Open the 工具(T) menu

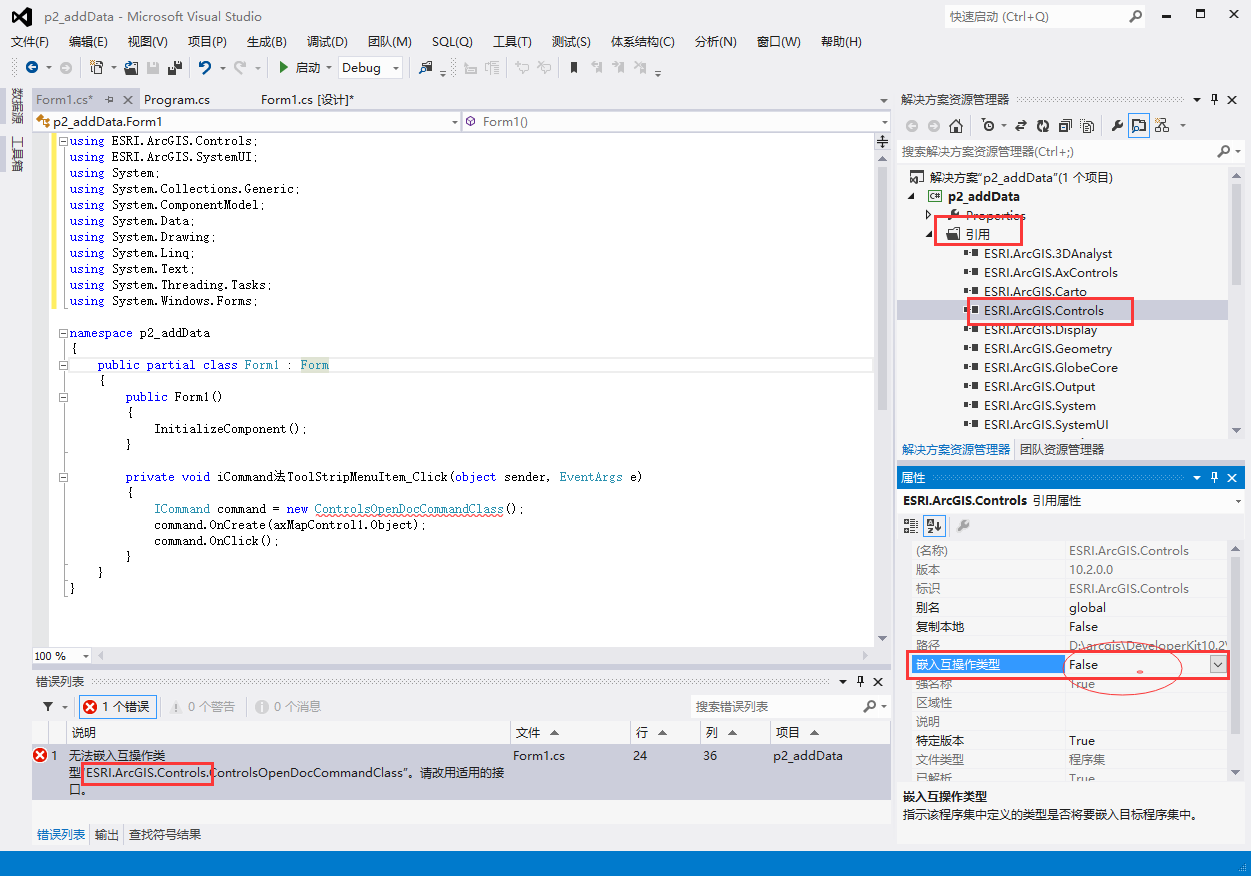pyautogui.click(x=512, y=41)
